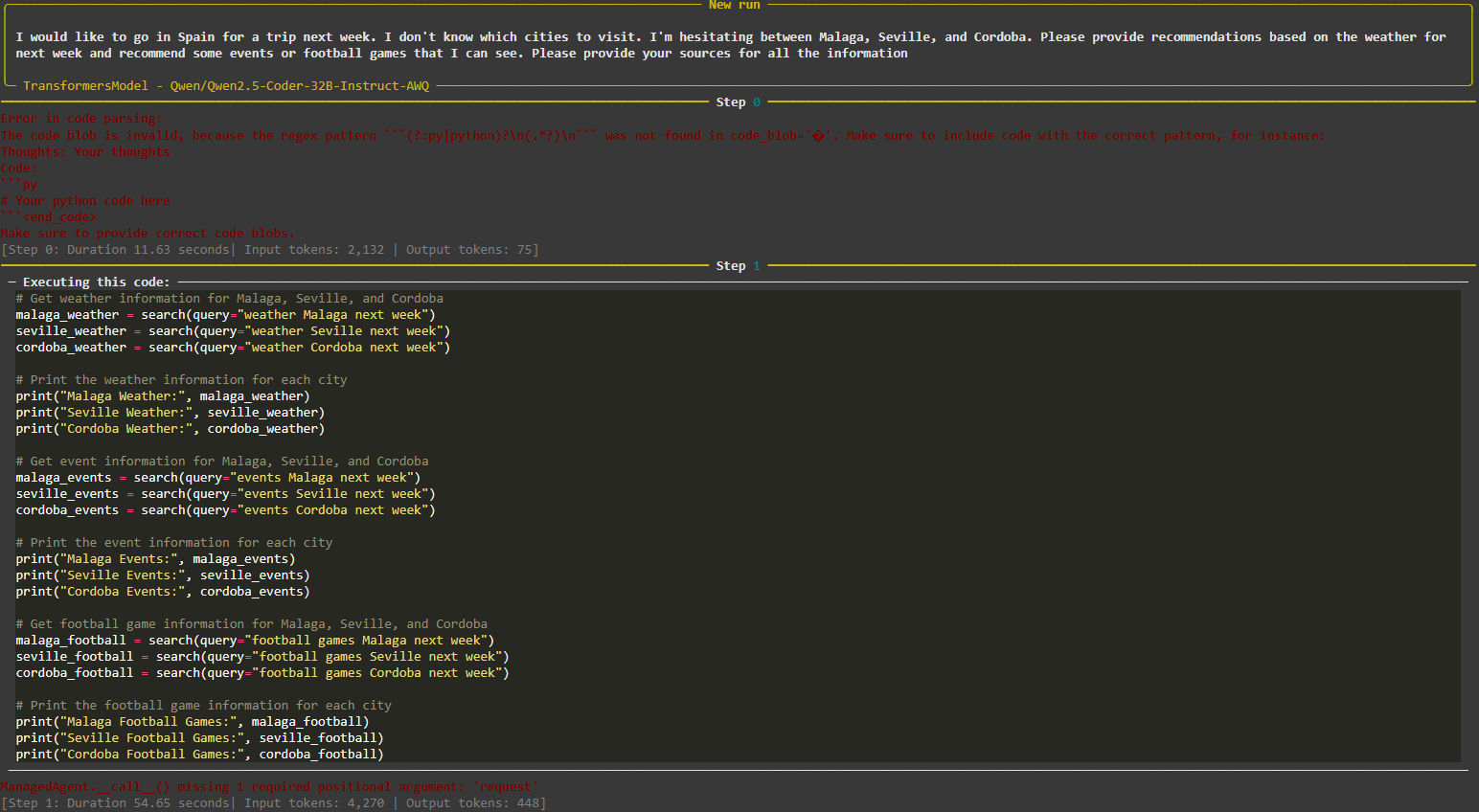
Task: Click the cordoba_weather search line
Action: [233, 347]
